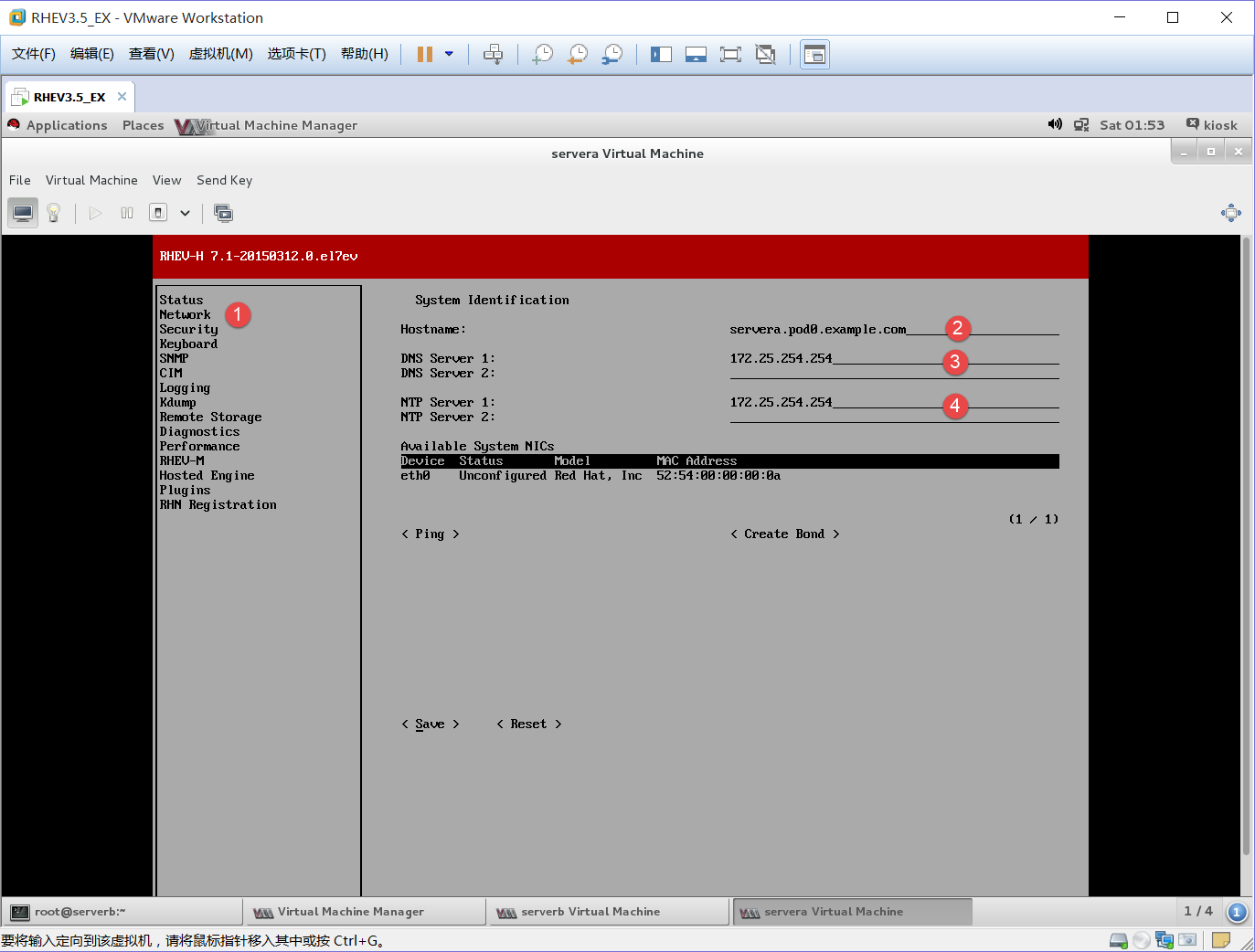This screenshot has width=1255, height=952.
Task: Take a snapshot with the clock-plus icon
Action: pyautogui.click(x=543, y=54)
